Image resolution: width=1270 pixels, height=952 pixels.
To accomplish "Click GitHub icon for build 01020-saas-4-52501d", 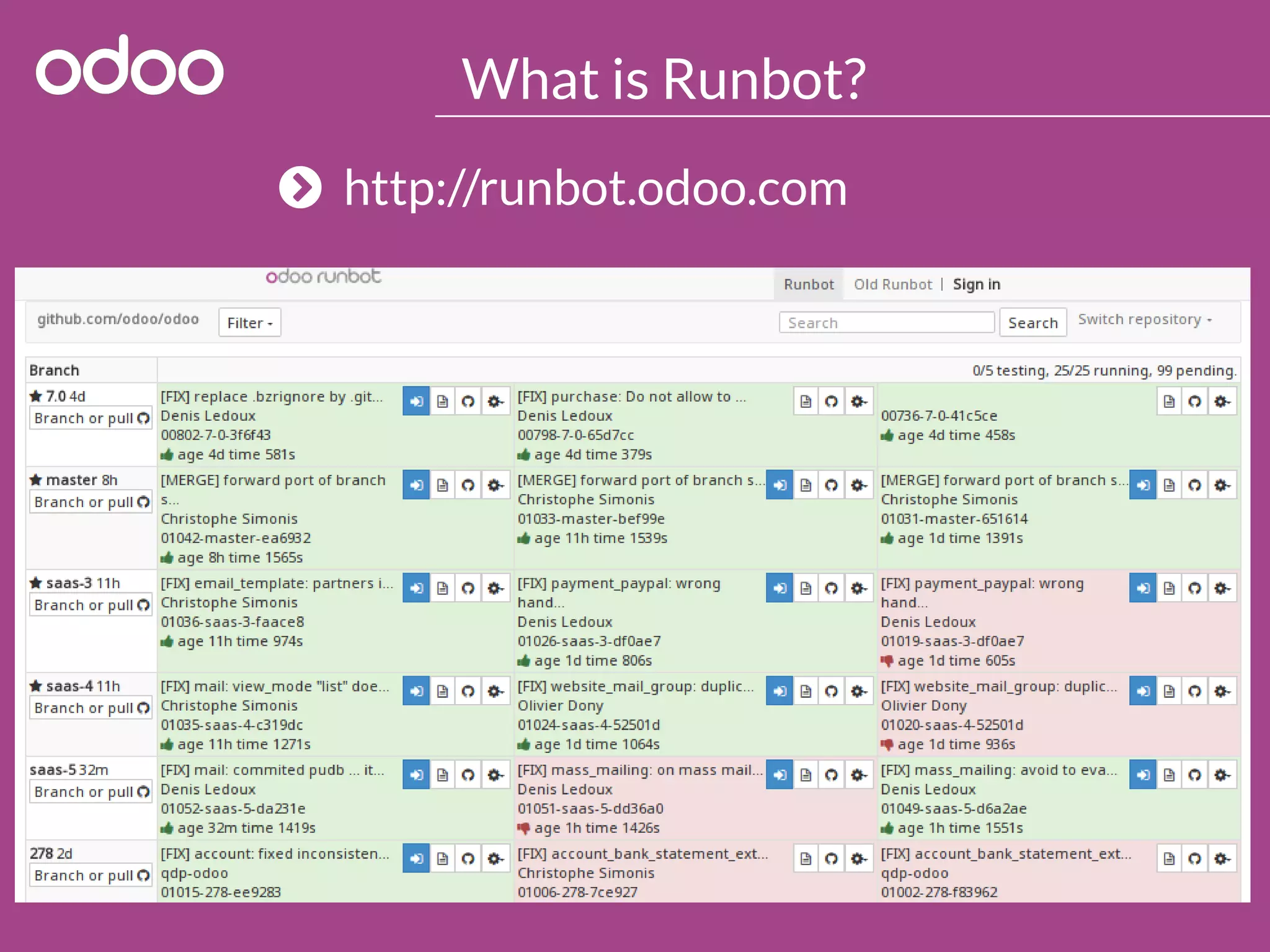I will point(1195,690).
